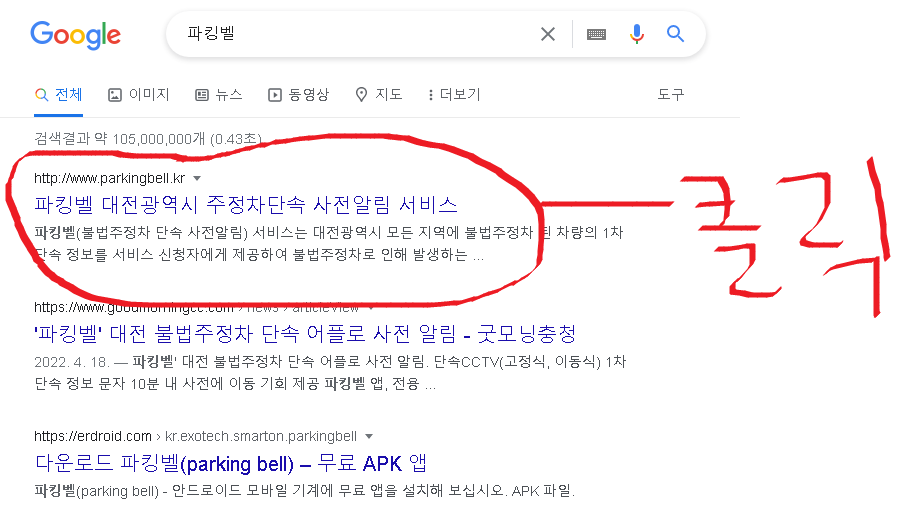Click the 동영상 tab play icon
924x532 pixels.
pyautogui.click(x=275, y=95)
